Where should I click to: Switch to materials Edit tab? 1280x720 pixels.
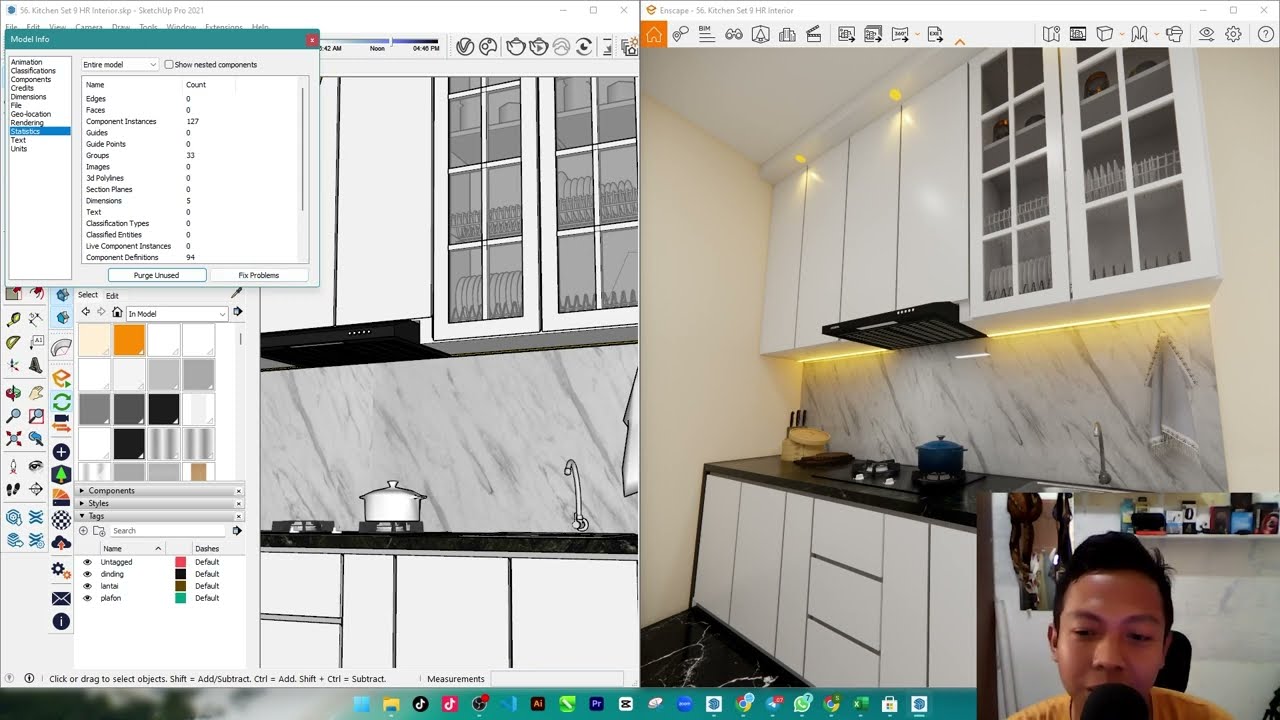pos(112,295)
